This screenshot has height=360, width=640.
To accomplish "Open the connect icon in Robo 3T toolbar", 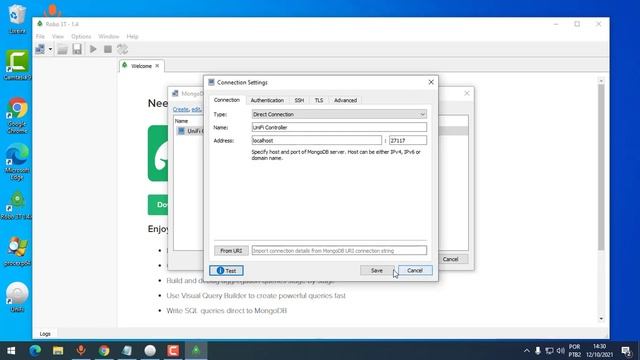I will point(40,49).
